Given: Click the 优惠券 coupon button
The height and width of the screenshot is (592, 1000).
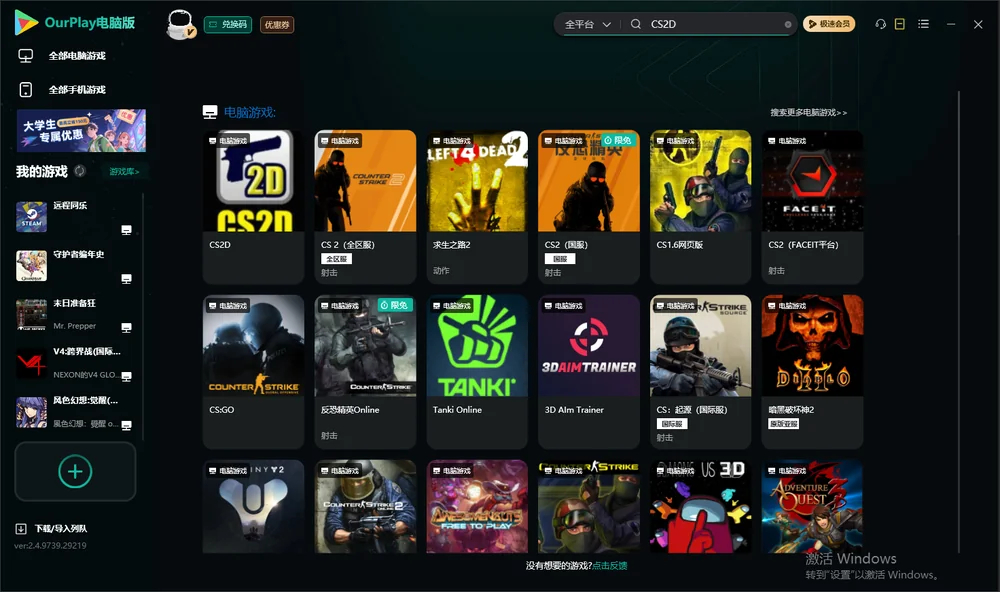Looking at the screenshot, I should [x=277, y=25].
